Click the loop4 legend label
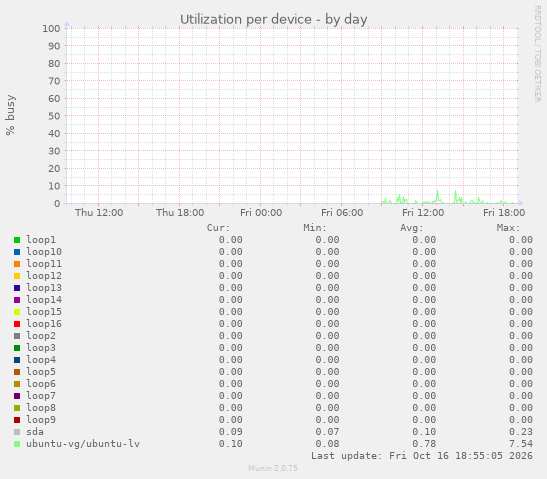The width and height of the screenshot is (547, 479). click(41, 360)
